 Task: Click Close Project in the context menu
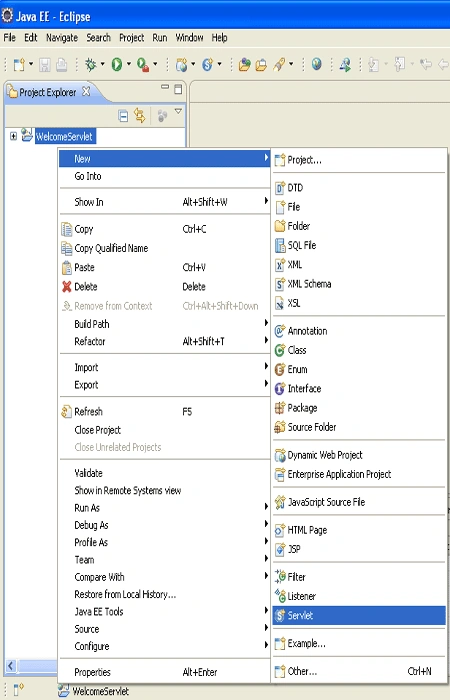(164, 430)
